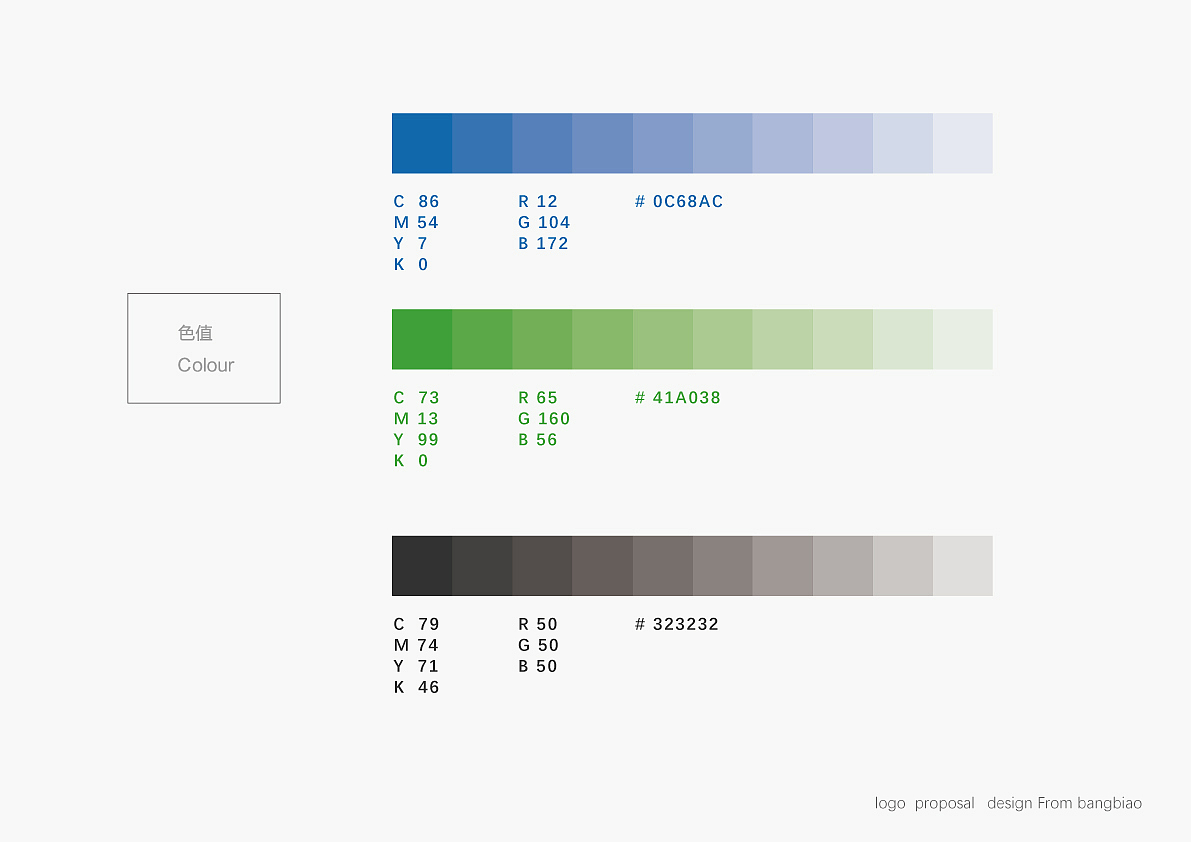Pick the darkest green swatch

click(x=422, y=339)
